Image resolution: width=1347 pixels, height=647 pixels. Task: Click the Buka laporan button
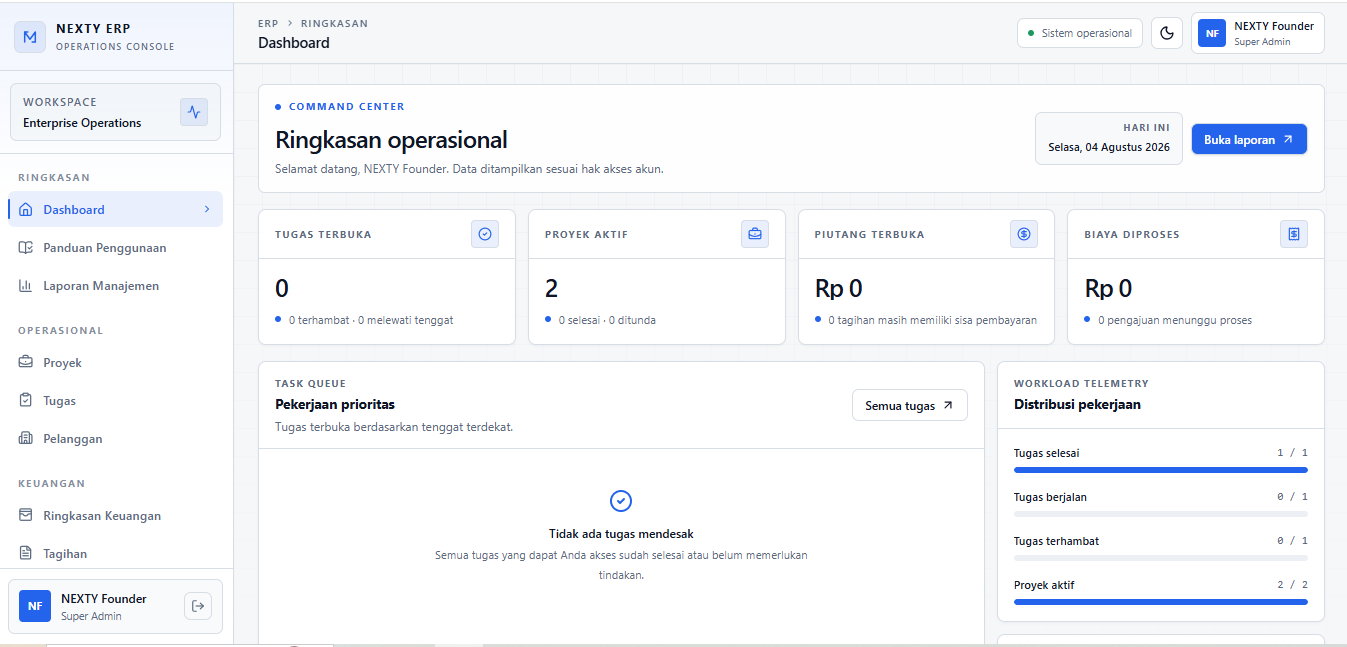point(1249,140)
